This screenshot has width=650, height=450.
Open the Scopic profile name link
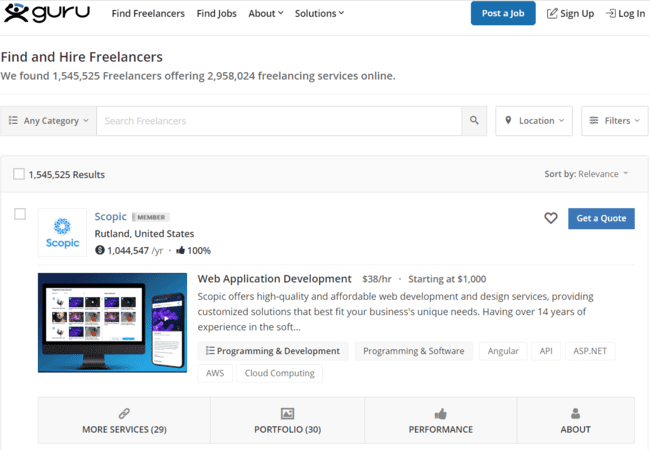pos(110,216)
